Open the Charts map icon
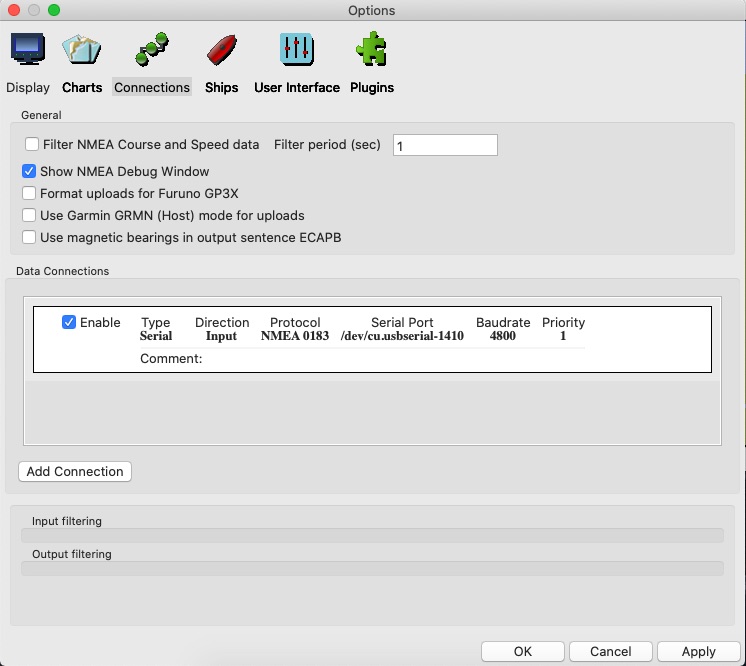The width and height of the screenshot is (746, 666). pyautogui.click(x=81, y=49)
